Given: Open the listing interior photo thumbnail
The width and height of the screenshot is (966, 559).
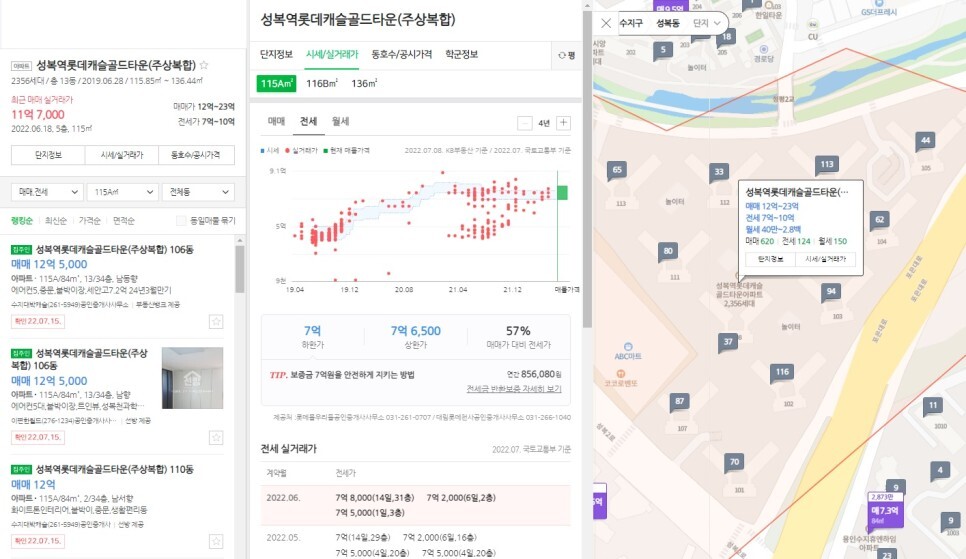Looking at the screenshot, I should coord(192,378).
